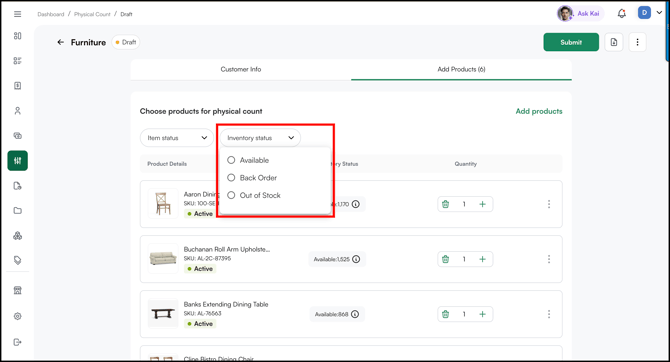
Task: Open the hamburger menu icon
Action: point(18,14)
